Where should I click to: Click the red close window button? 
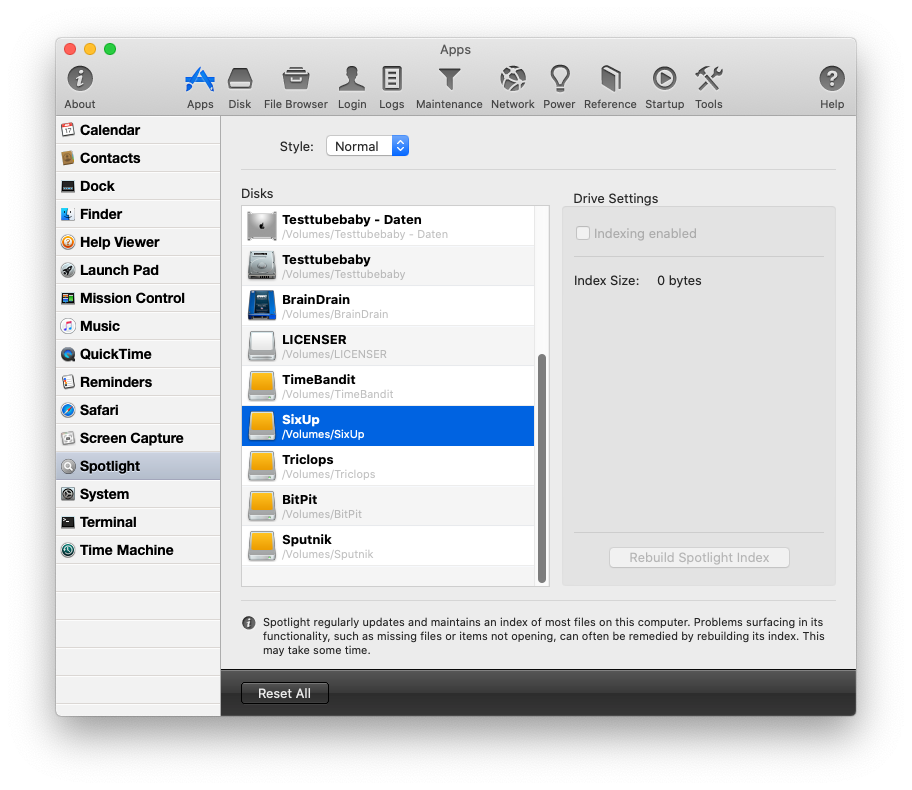tap(70, 49)
